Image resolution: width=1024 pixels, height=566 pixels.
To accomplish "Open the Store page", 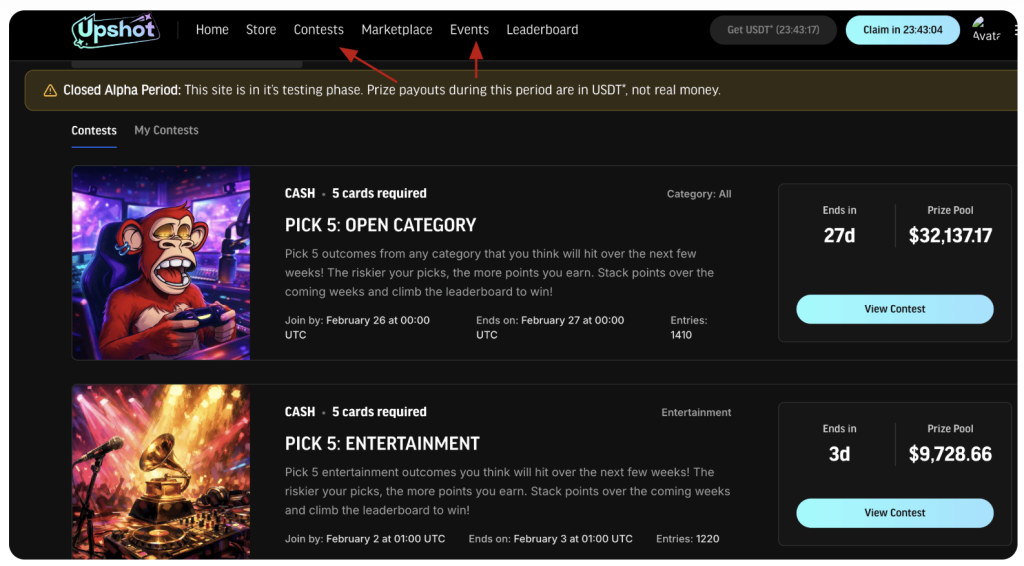I will pos(261,29).
